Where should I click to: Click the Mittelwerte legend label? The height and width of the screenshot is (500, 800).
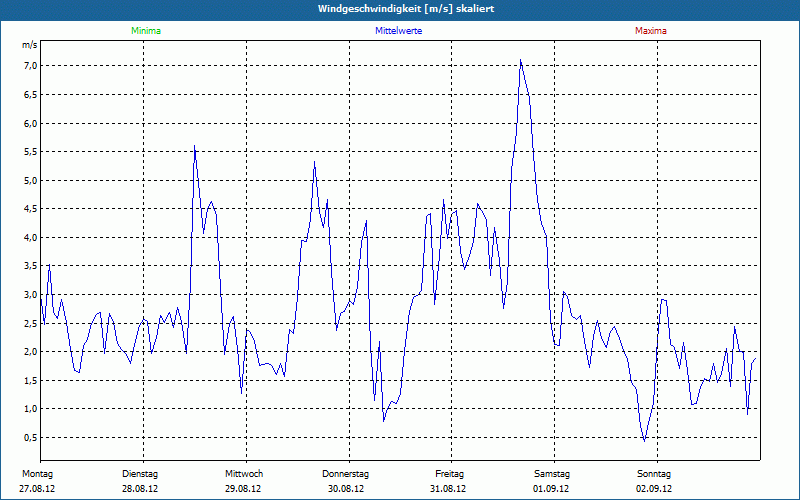click(x=398, y=31)
